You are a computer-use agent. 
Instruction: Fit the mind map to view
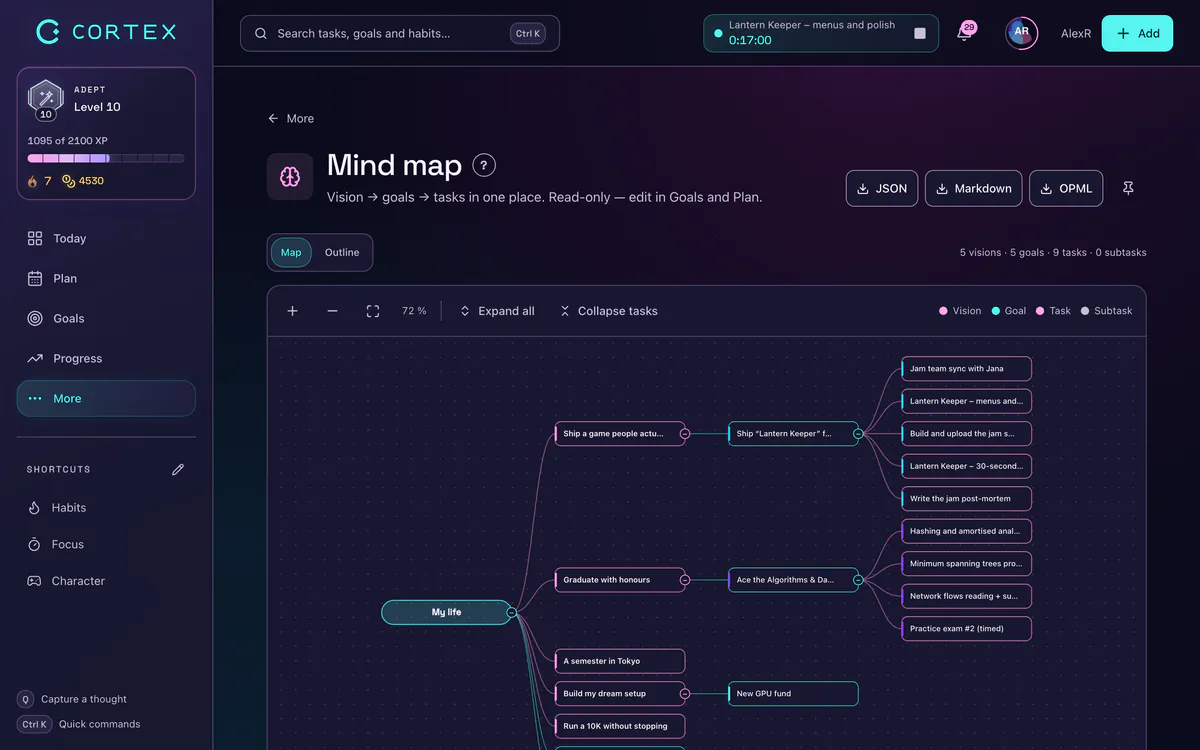coord(373,311)
